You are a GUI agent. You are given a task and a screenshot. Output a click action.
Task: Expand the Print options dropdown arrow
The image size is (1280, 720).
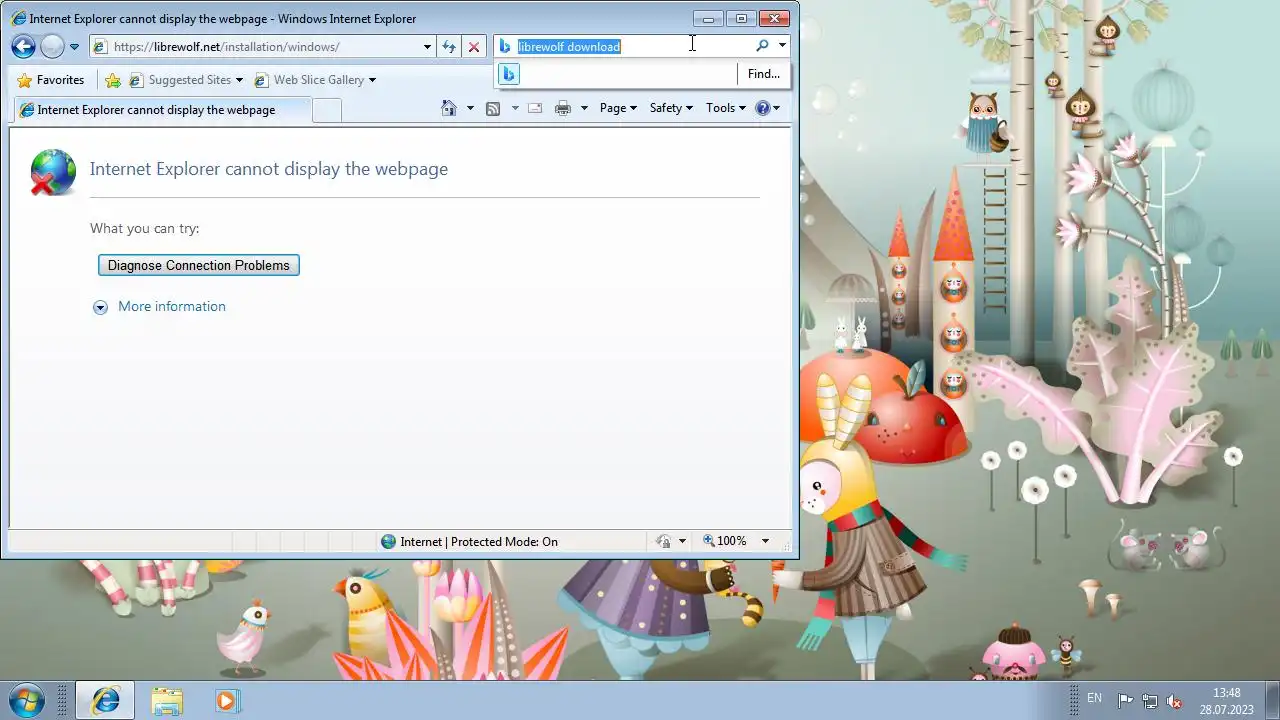584,108
